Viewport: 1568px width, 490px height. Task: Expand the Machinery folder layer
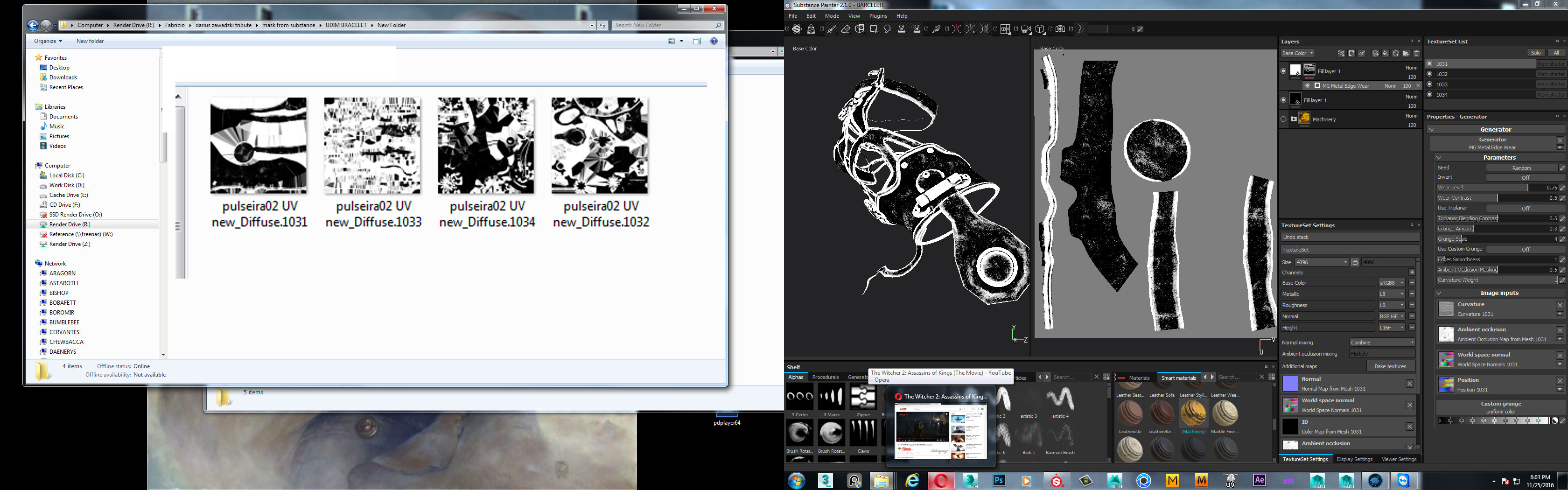pos(1294,119)
